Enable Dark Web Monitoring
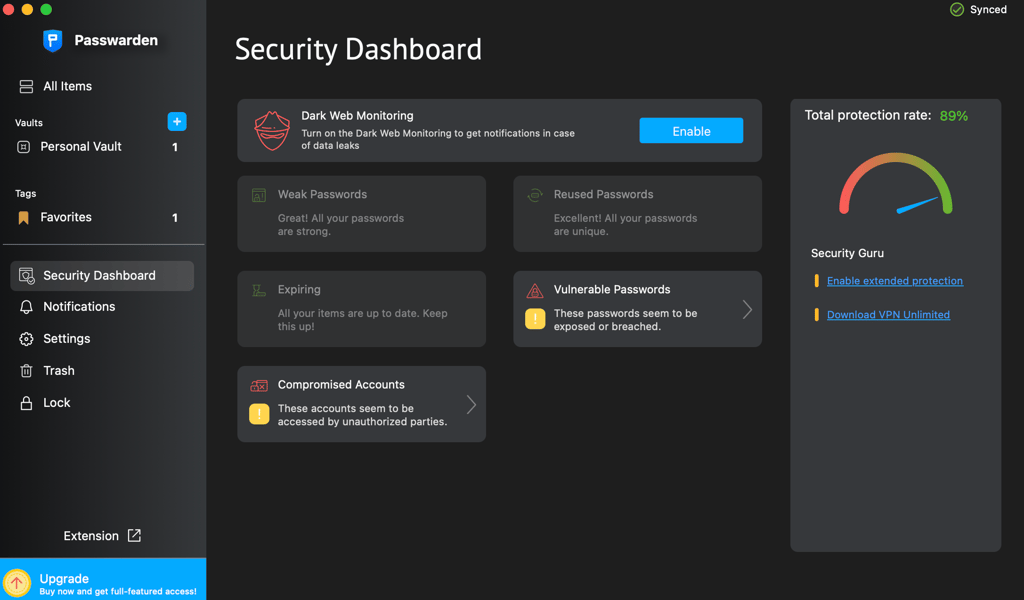The height and width of the screenshot is (600, 1024). (691, 131)
